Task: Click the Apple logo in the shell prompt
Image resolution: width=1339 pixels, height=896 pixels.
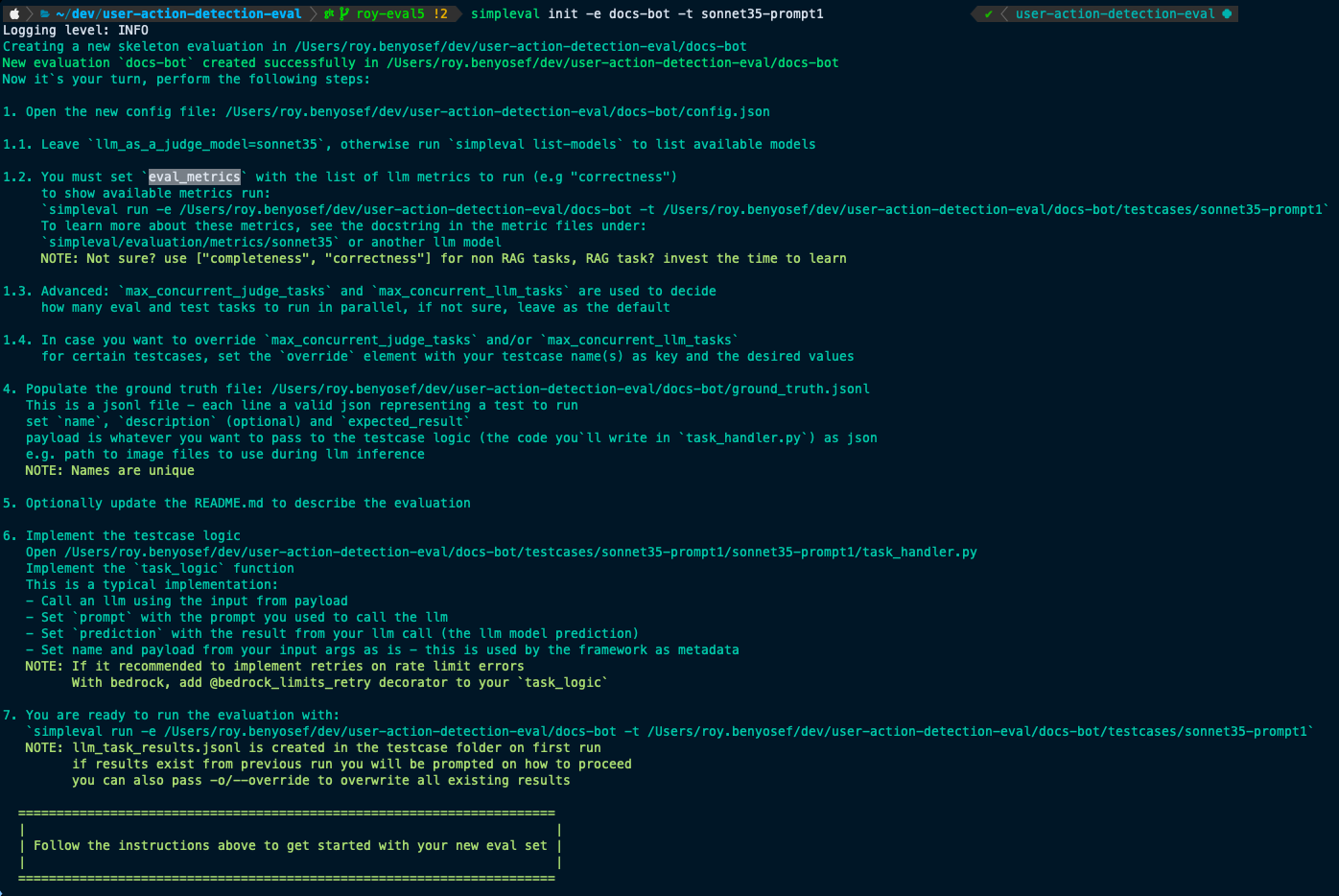Action: (14, 13)
